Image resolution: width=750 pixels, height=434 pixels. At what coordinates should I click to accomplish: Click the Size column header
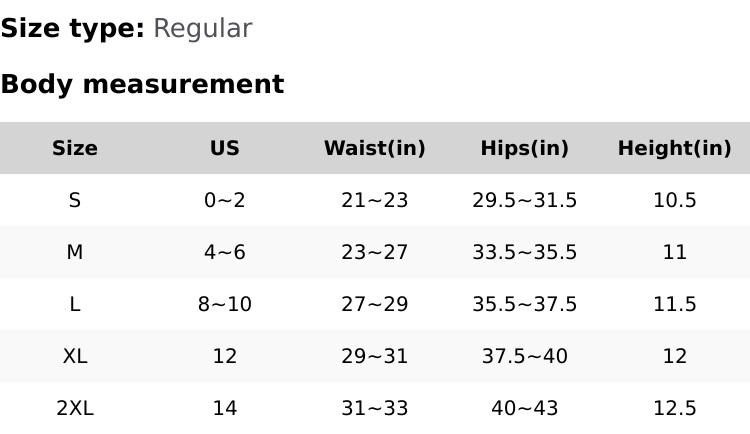pos(75,148)
